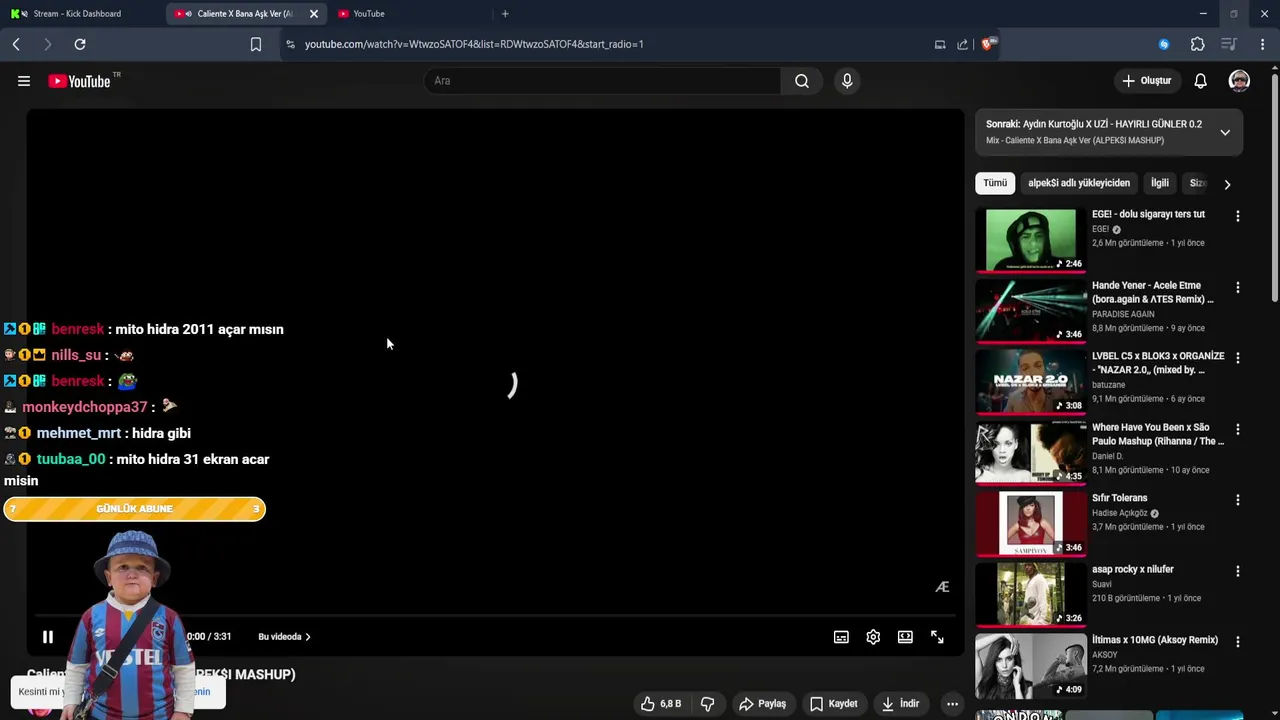Open browser main menu dots
The width and height of the screenshot is (1280, 720).
click(1263, 44)
